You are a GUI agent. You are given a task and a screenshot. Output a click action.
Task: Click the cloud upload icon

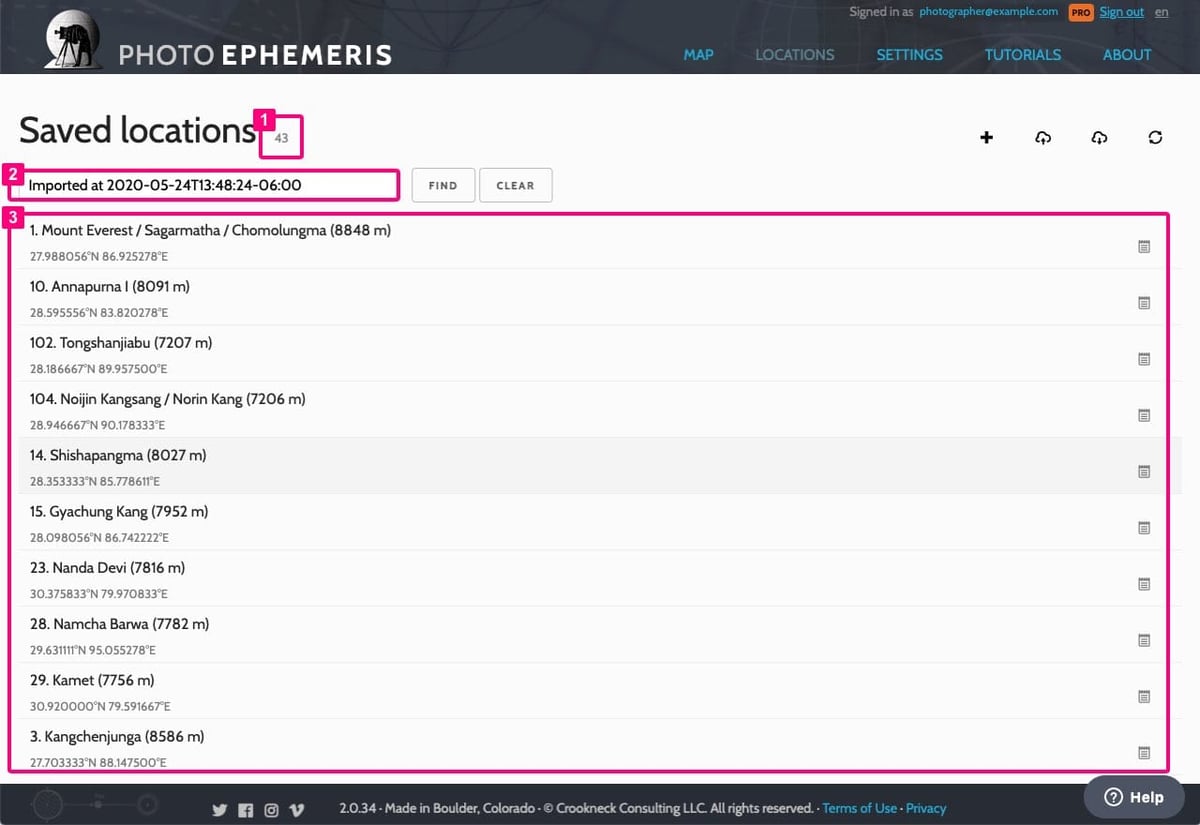(1042, 138)
